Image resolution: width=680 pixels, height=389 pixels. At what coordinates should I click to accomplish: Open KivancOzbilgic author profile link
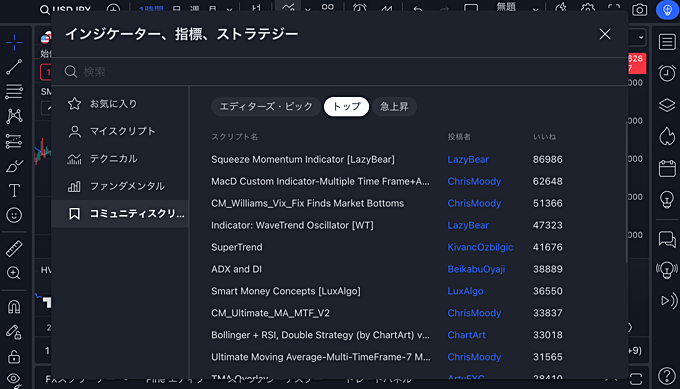coord(480,247)
